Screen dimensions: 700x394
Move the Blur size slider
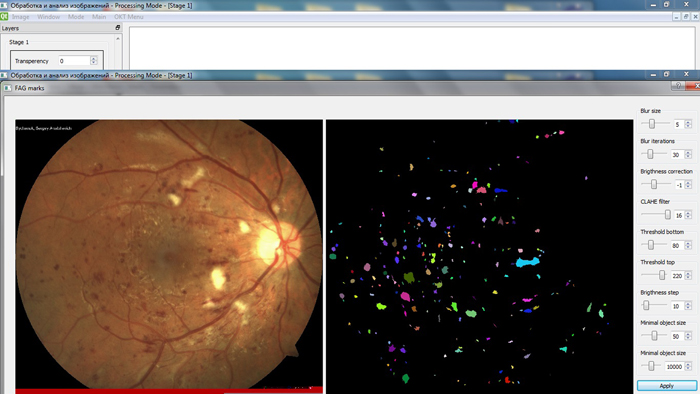coord(652,124)
